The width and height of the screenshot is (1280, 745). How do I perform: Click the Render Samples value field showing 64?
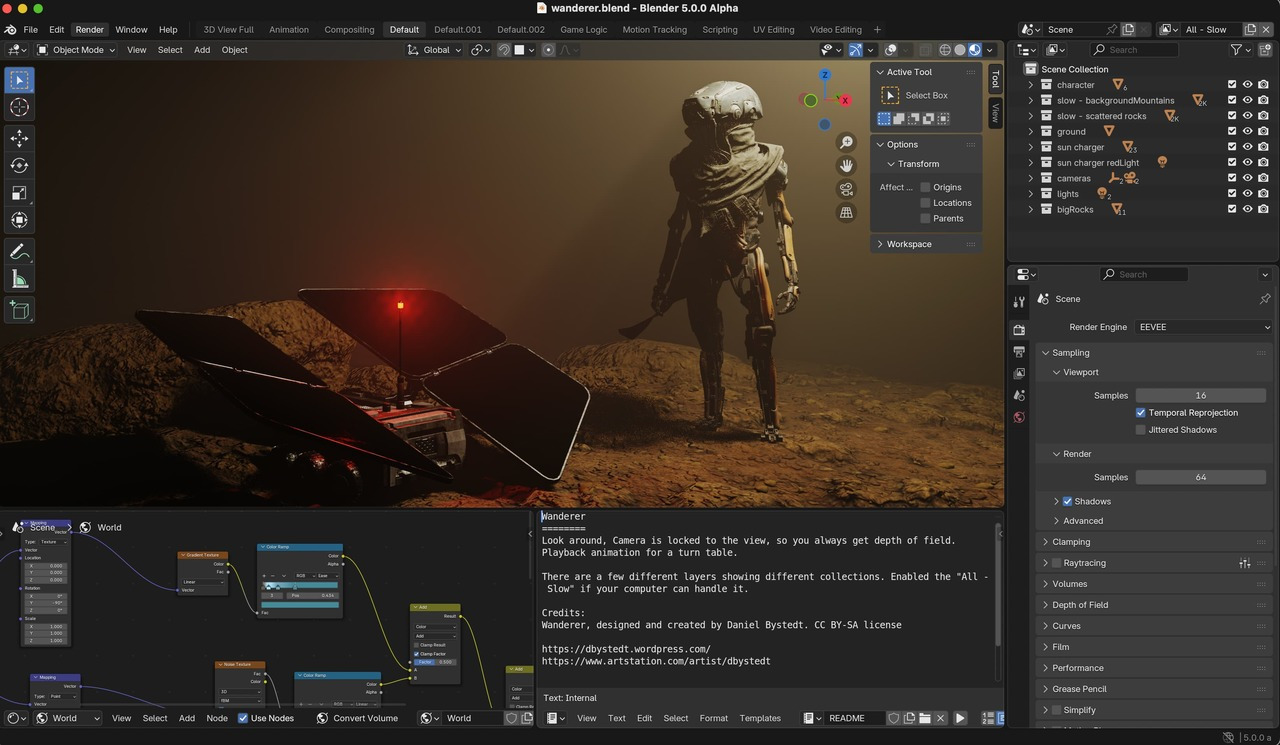pyautogui.click(x=1200, y=477)
